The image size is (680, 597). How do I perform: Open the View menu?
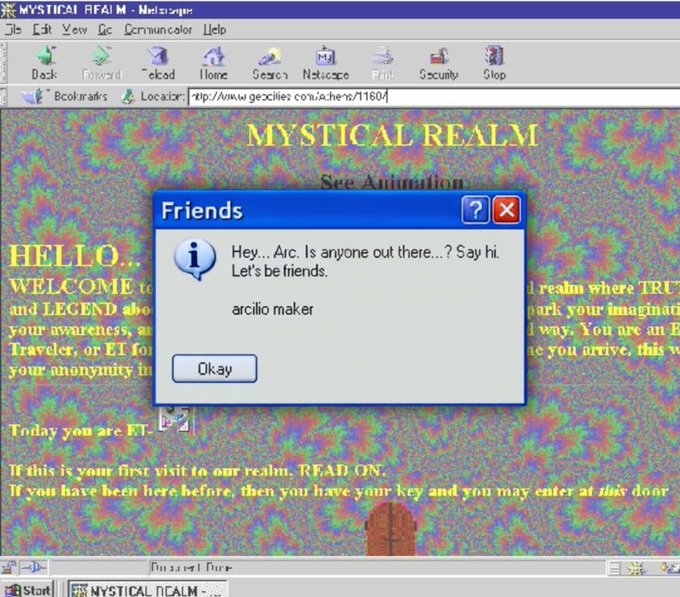tap(74, 29)
